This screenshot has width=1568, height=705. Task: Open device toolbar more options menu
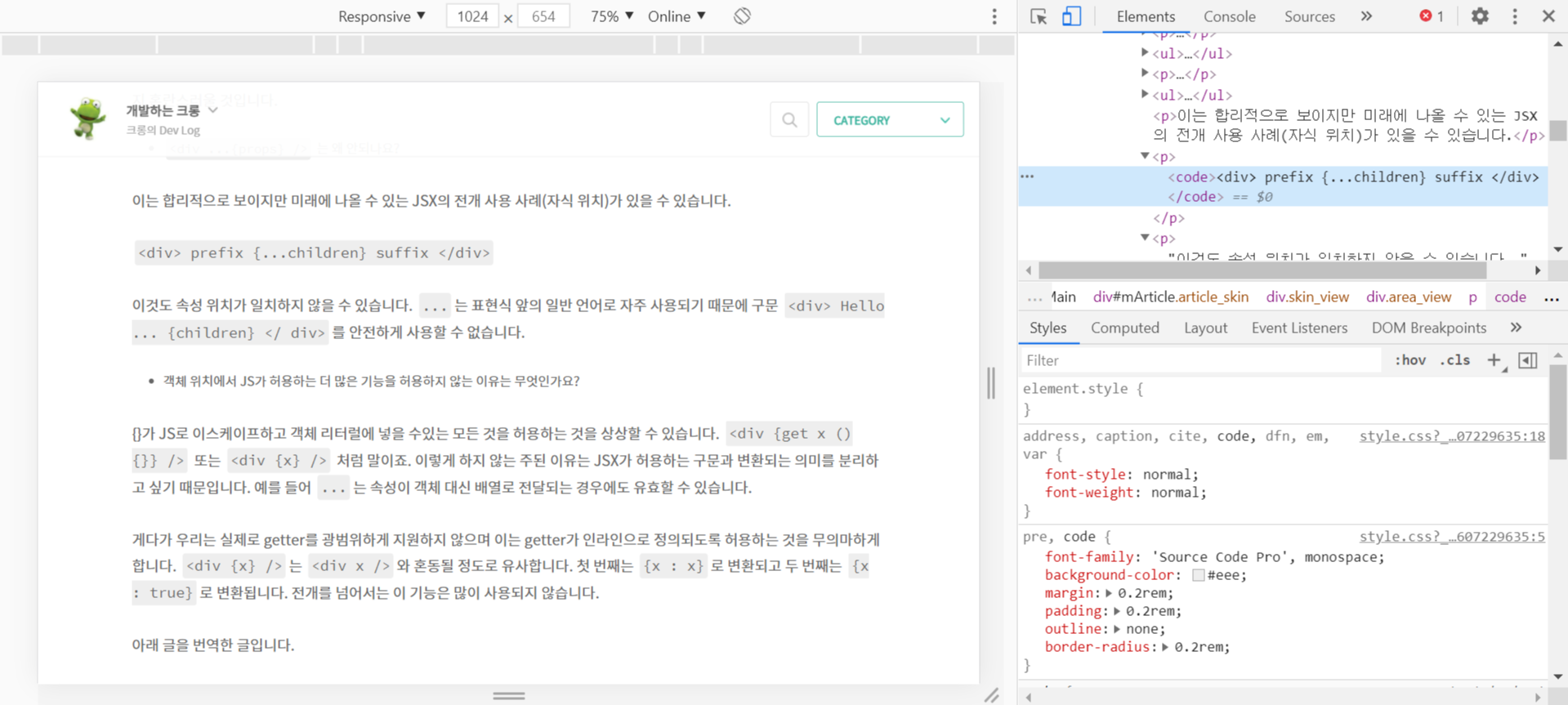pos(994,16)
